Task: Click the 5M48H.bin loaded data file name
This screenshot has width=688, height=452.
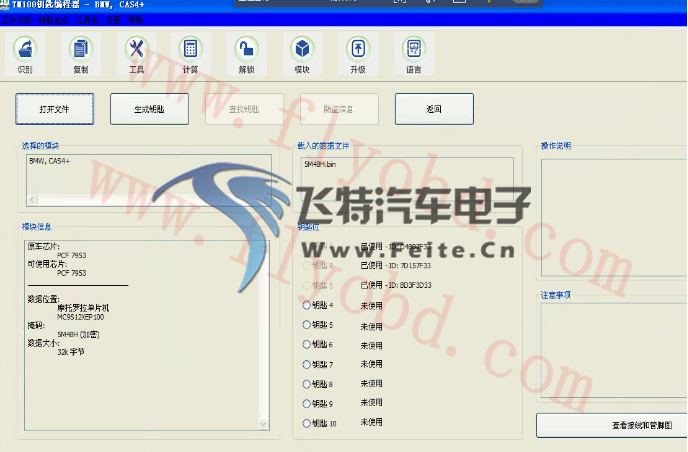Action: pyautogui.click(x=320, y=164)
